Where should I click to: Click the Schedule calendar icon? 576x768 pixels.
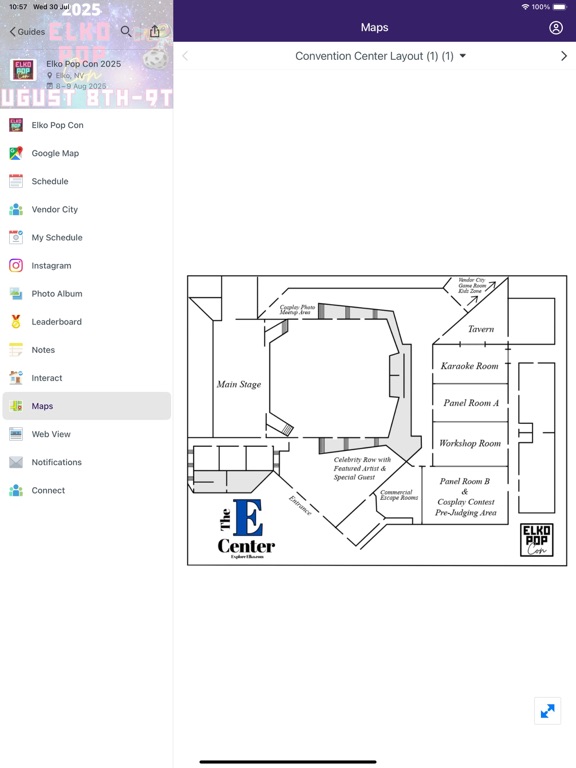click(16, 181)
